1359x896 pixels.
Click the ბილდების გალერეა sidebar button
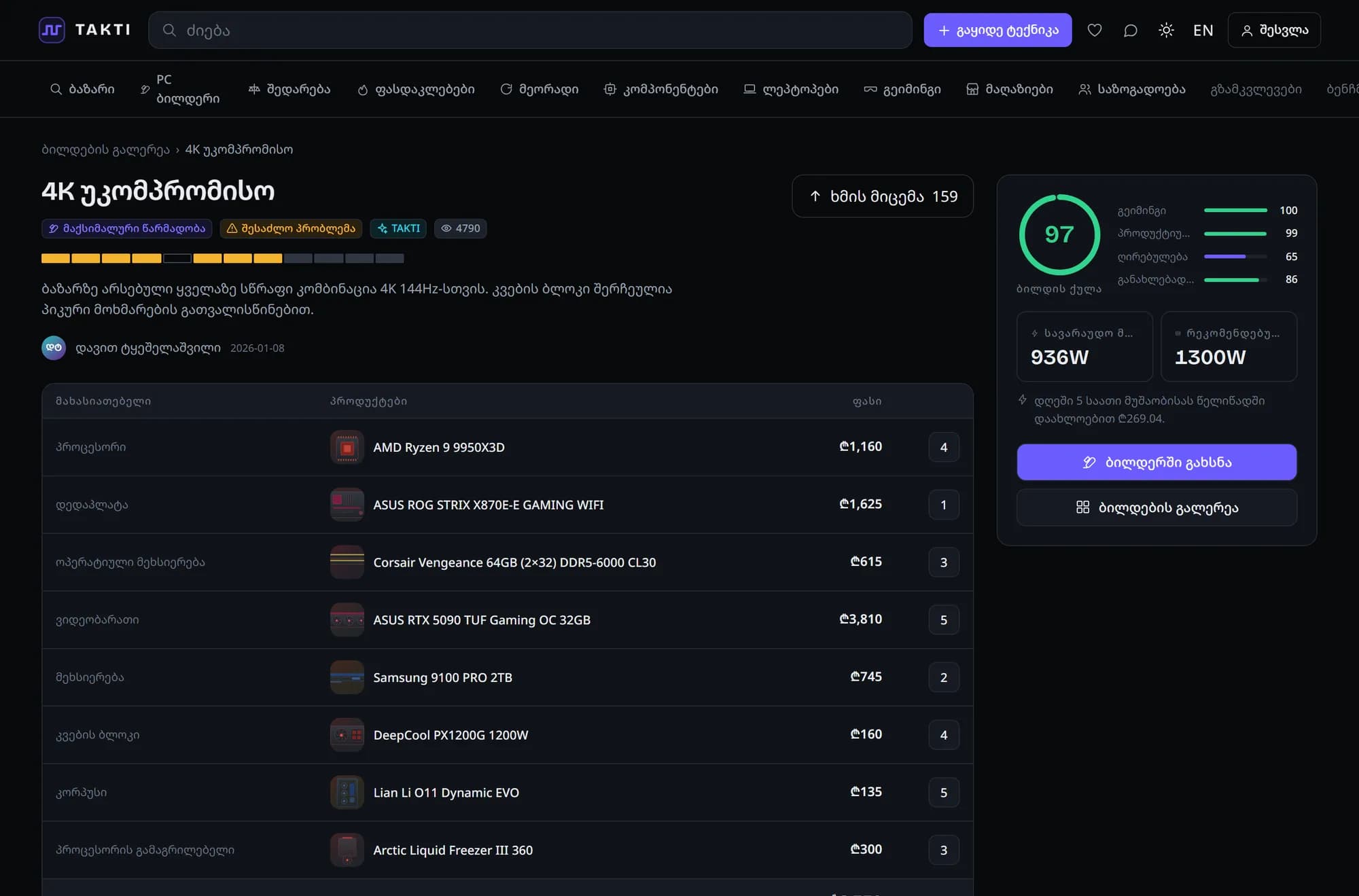(1157, 507)
